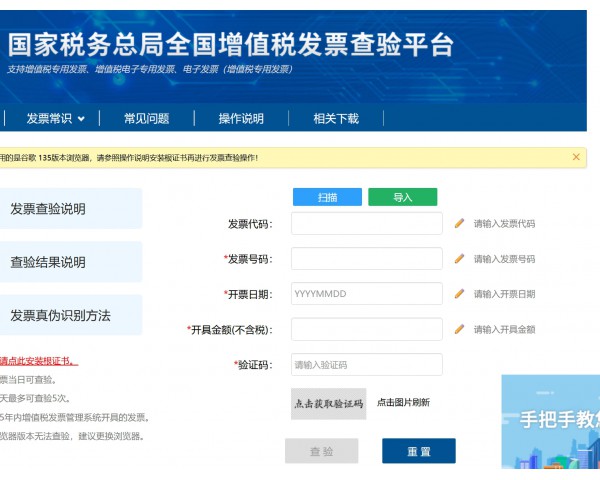Click pencil icon beside 请输入发票代码
Screen dimensions: 600x480
point(459,223)
